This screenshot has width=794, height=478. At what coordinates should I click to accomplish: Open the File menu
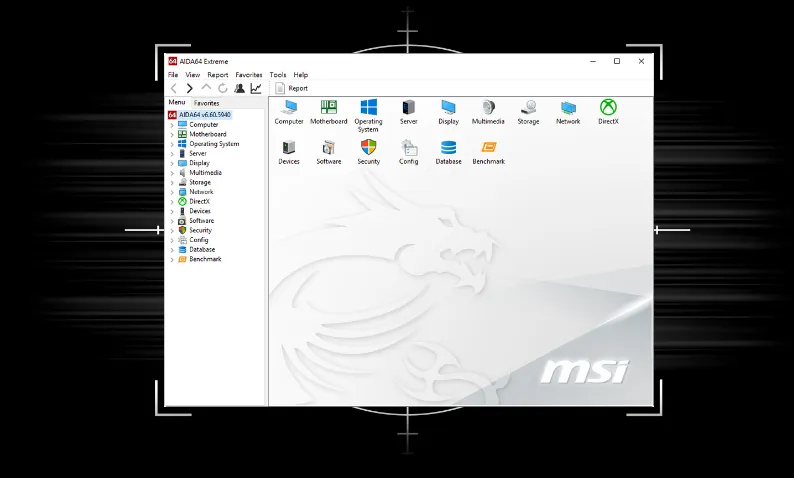coord(173,74)
